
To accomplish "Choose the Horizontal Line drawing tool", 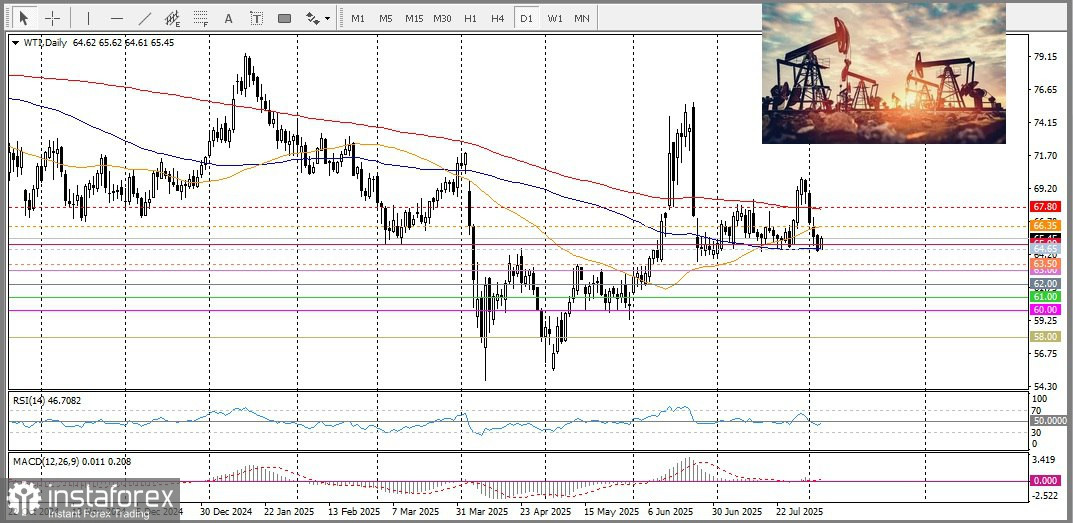I will coord(117,18).
